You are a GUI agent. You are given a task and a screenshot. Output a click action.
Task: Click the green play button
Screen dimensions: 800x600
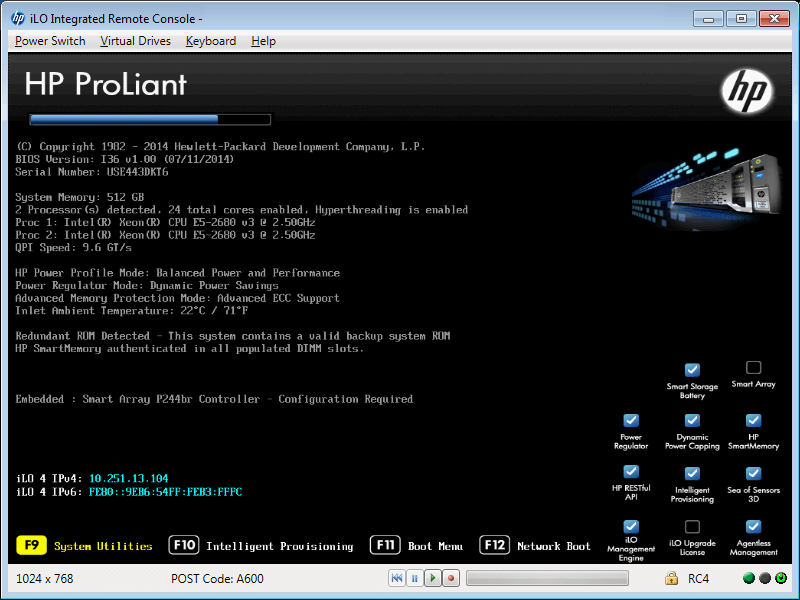pyautogui.click(x=433, y=578)
